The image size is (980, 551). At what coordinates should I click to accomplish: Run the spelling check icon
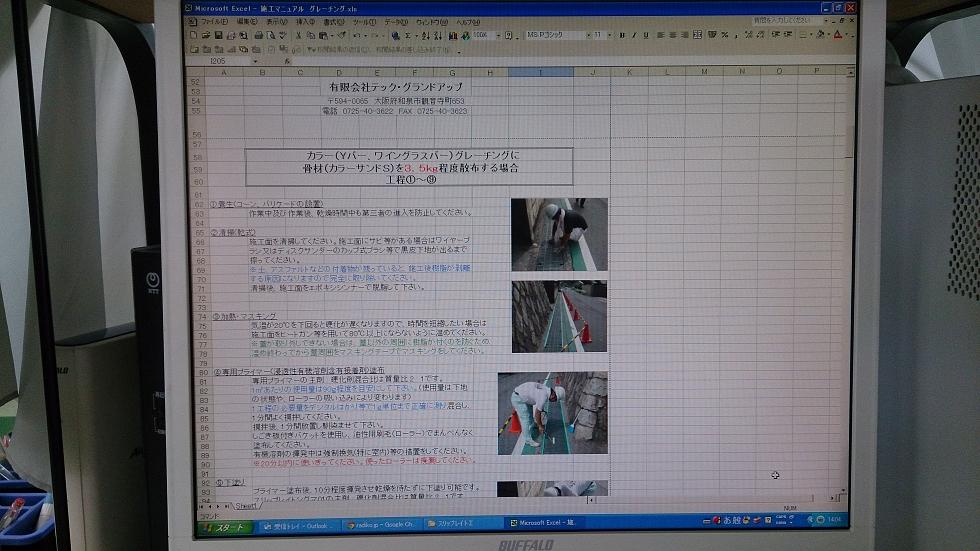coord(283,35)
